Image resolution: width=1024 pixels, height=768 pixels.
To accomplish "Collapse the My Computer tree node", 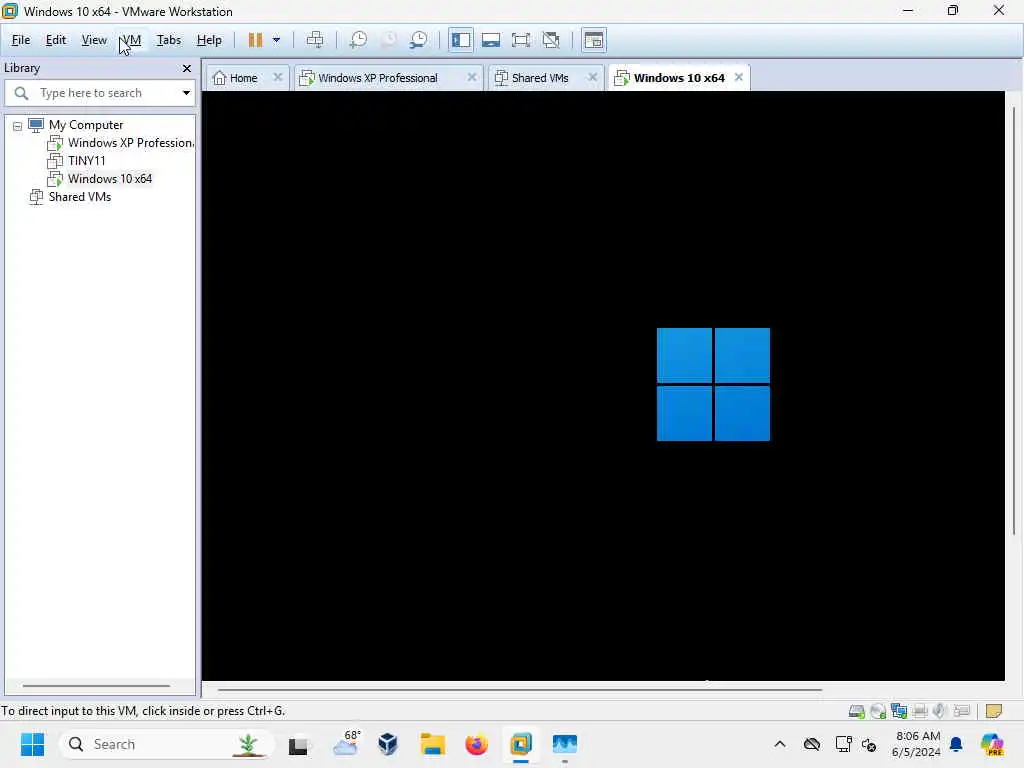I will coord(18,126).
